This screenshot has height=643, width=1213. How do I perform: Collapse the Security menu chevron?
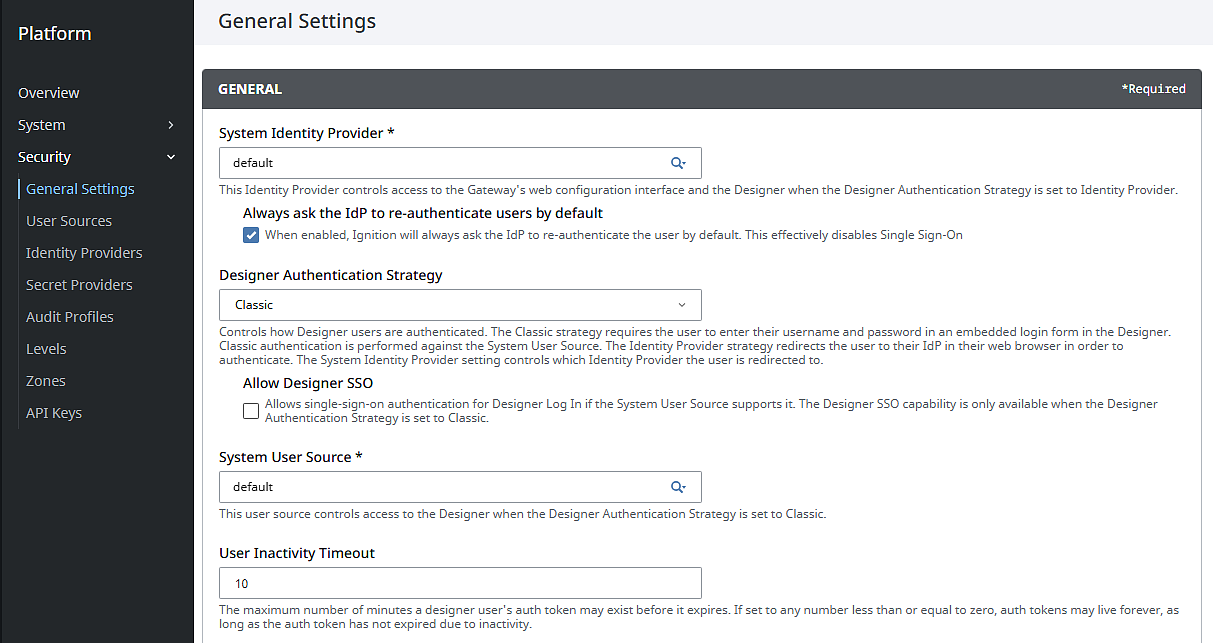[171, 157]
